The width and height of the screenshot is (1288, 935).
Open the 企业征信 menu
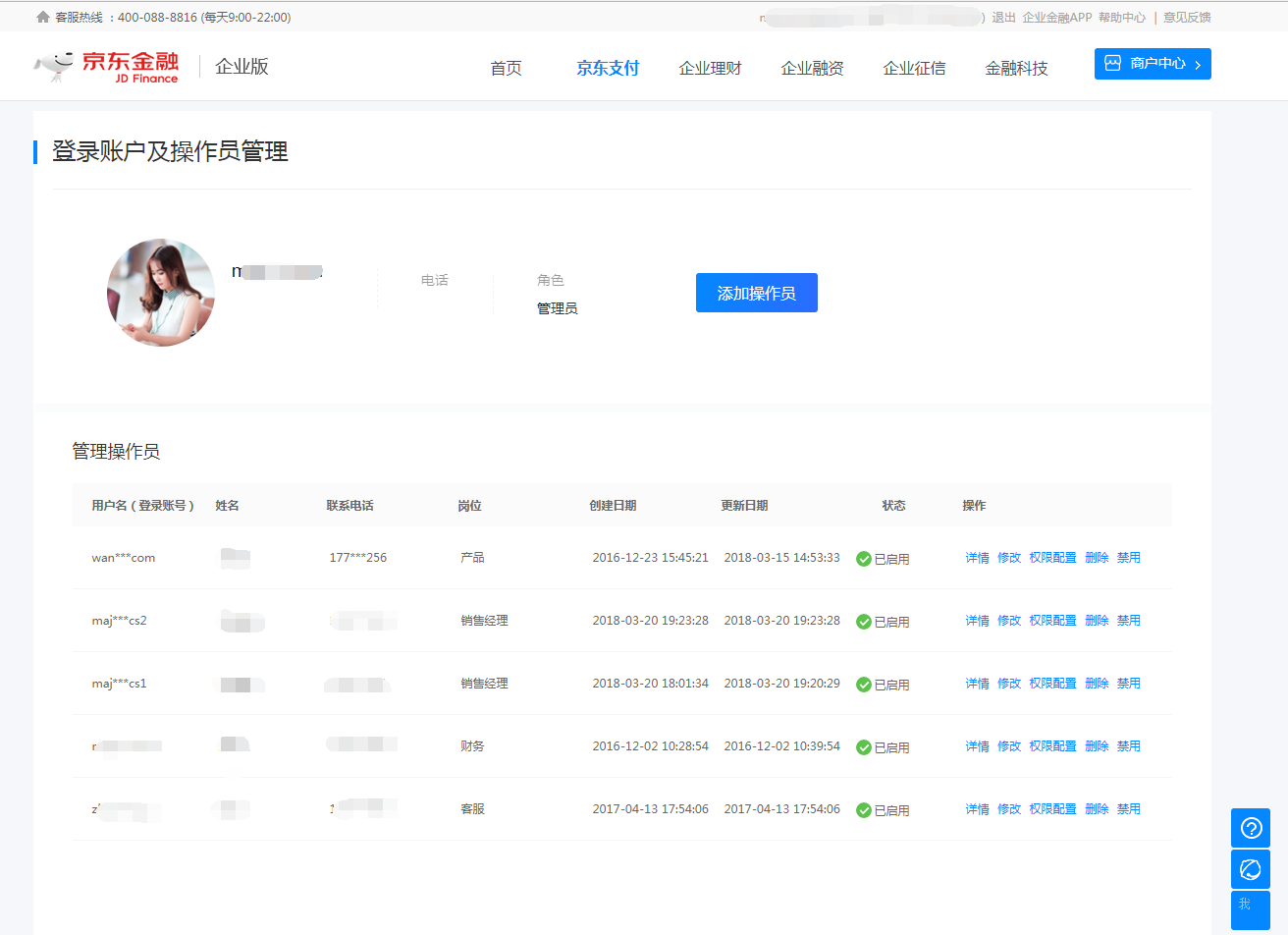913,69
